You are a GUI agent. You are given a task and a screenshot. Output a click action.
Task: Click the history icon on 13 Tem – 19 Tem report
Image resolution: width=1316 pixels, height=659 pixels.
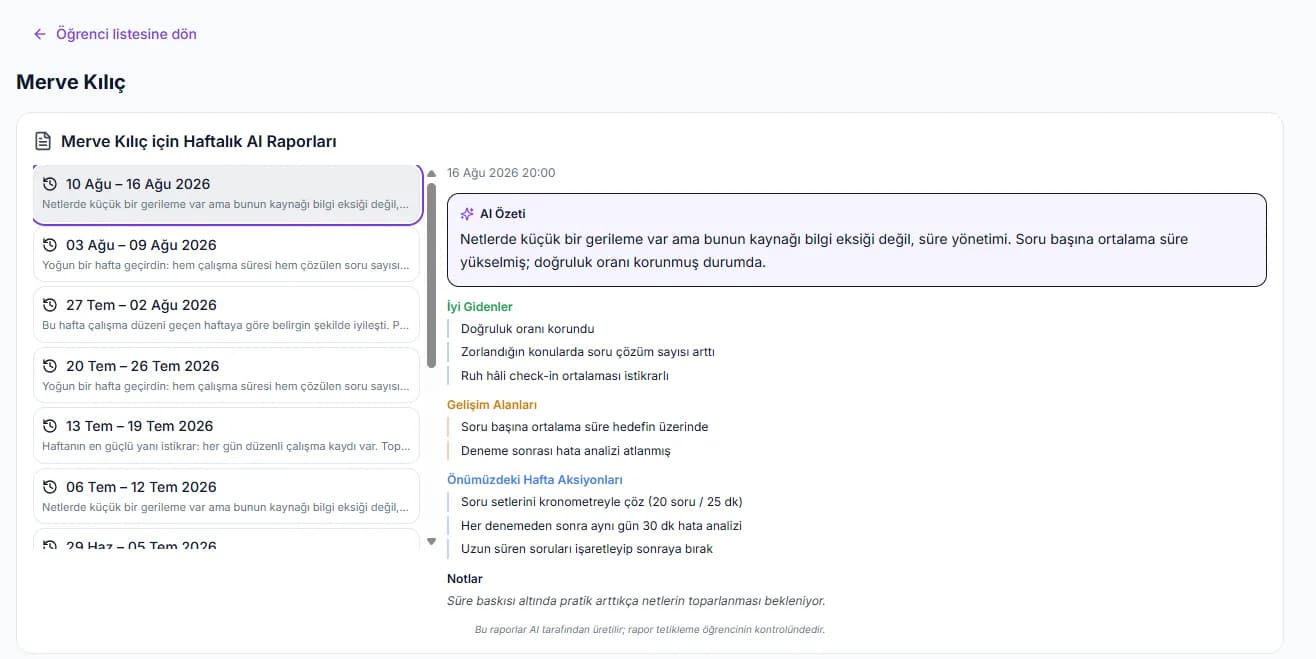pos(50,426)
